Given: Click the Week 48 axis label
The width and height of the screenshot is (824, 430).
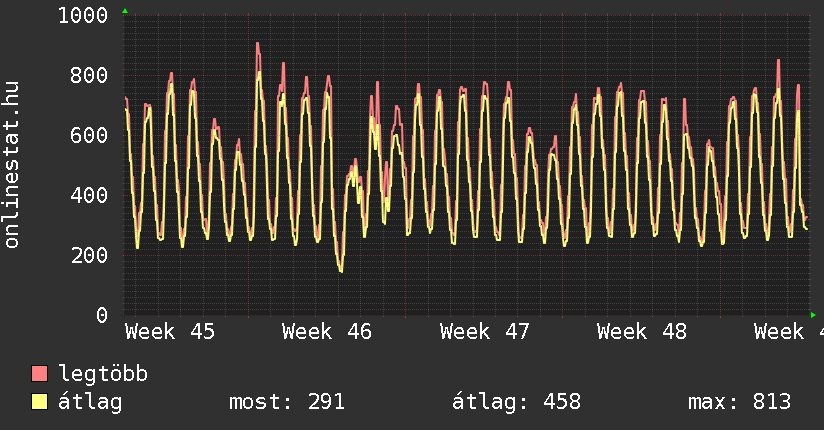Looking at the screenshot, I should coord(641,331).
